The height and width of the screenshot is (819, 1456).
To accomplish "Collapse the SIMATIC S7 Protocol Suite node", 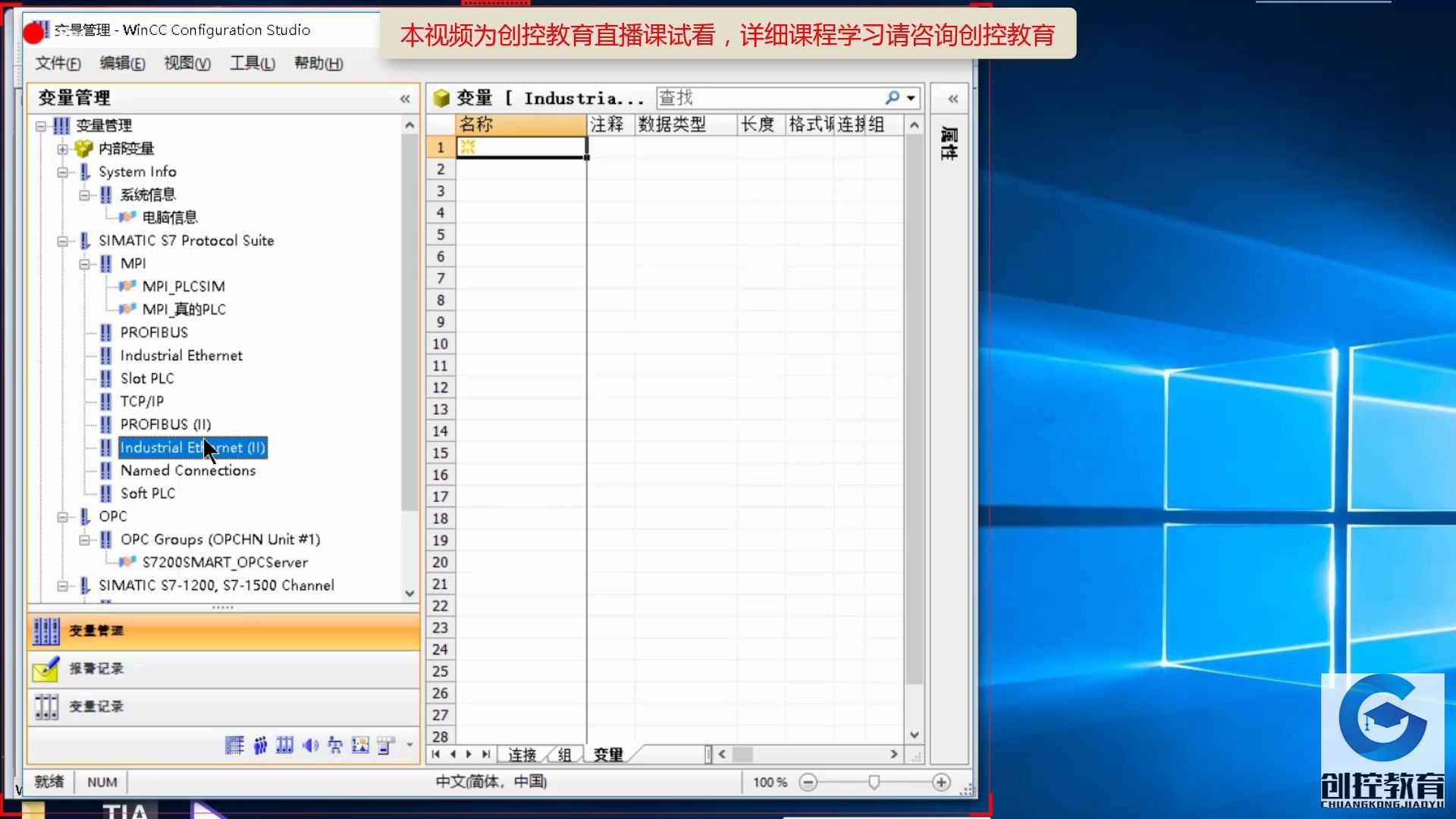I will (63, 241).
